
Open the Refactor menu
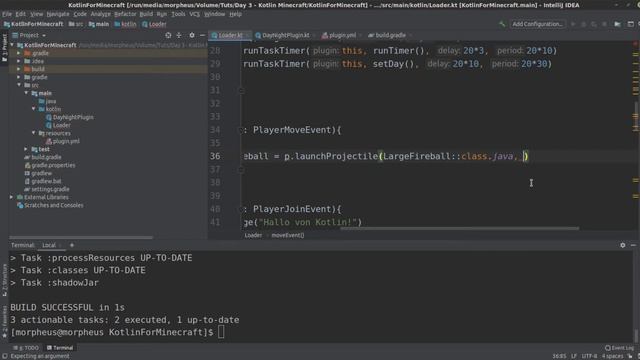point(125,14)
